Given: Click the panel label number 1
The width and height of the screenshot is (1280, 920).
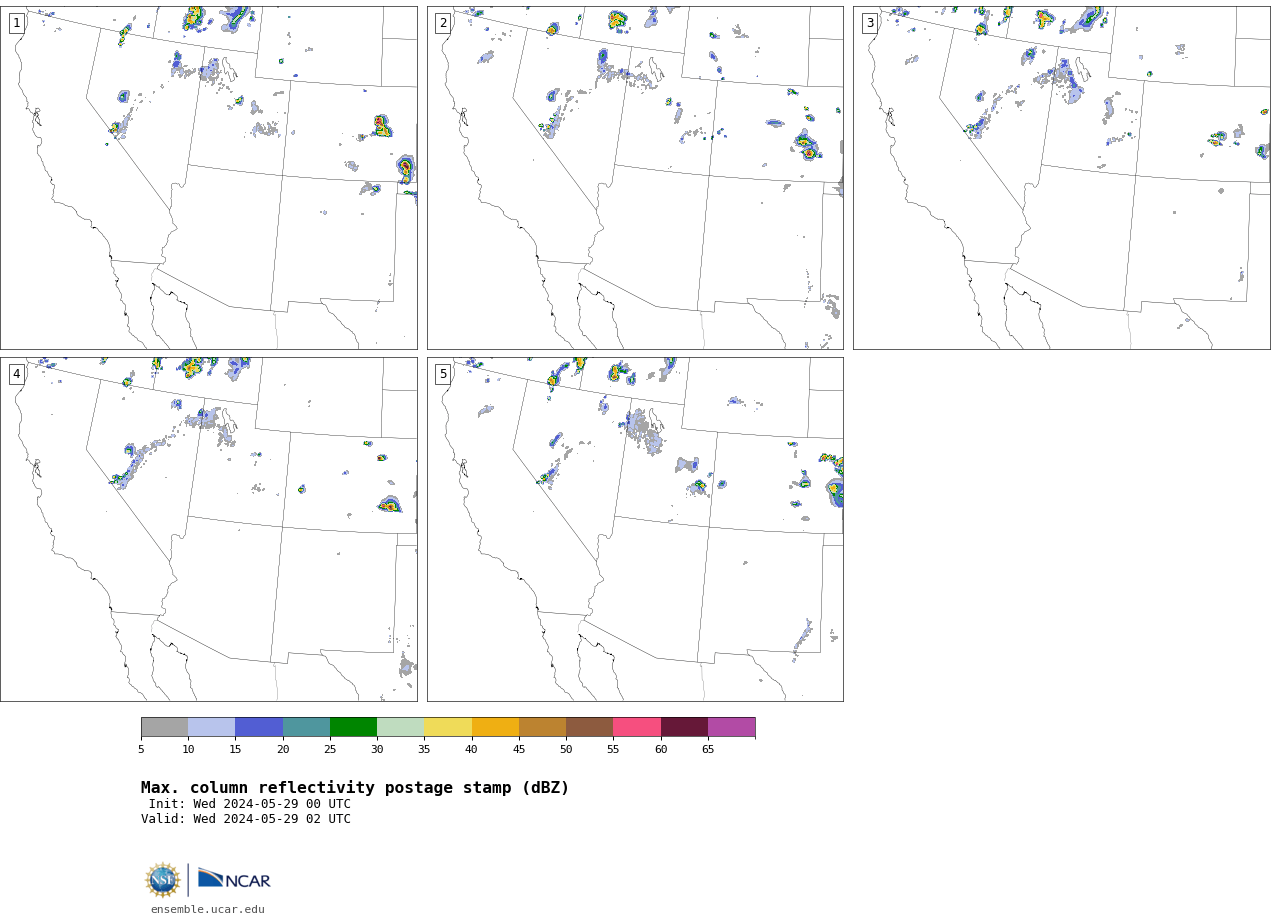Looking at the screenshot, I should 17,23.
